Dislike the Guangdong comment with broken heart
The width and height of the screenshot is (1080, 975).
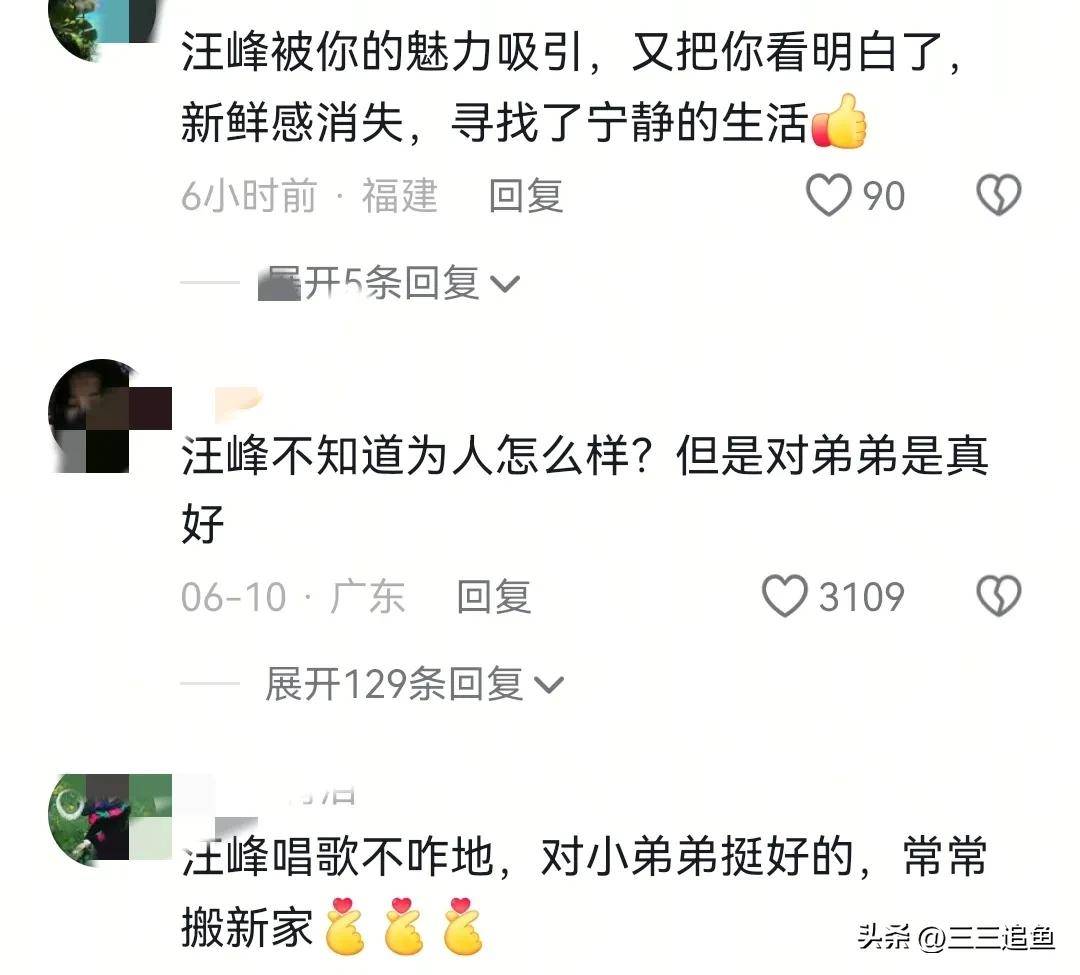[999, 596]
